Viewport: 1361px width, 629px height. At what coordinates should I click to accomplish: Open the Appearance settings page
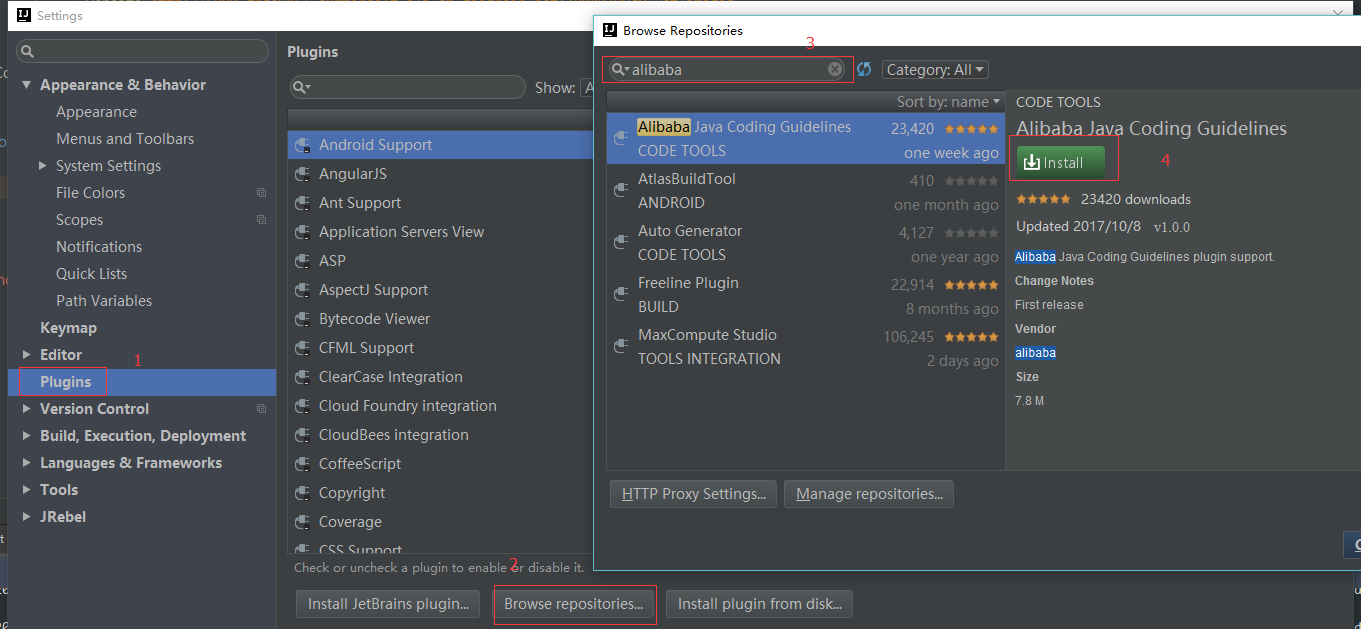tap(96, 112)
